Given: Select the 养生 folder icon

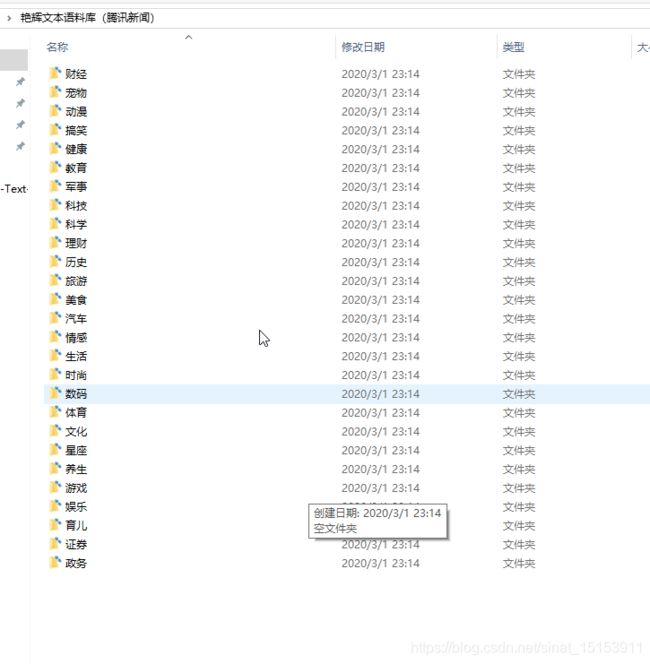Looking at the screenshot, I should (x=55, y=469).
